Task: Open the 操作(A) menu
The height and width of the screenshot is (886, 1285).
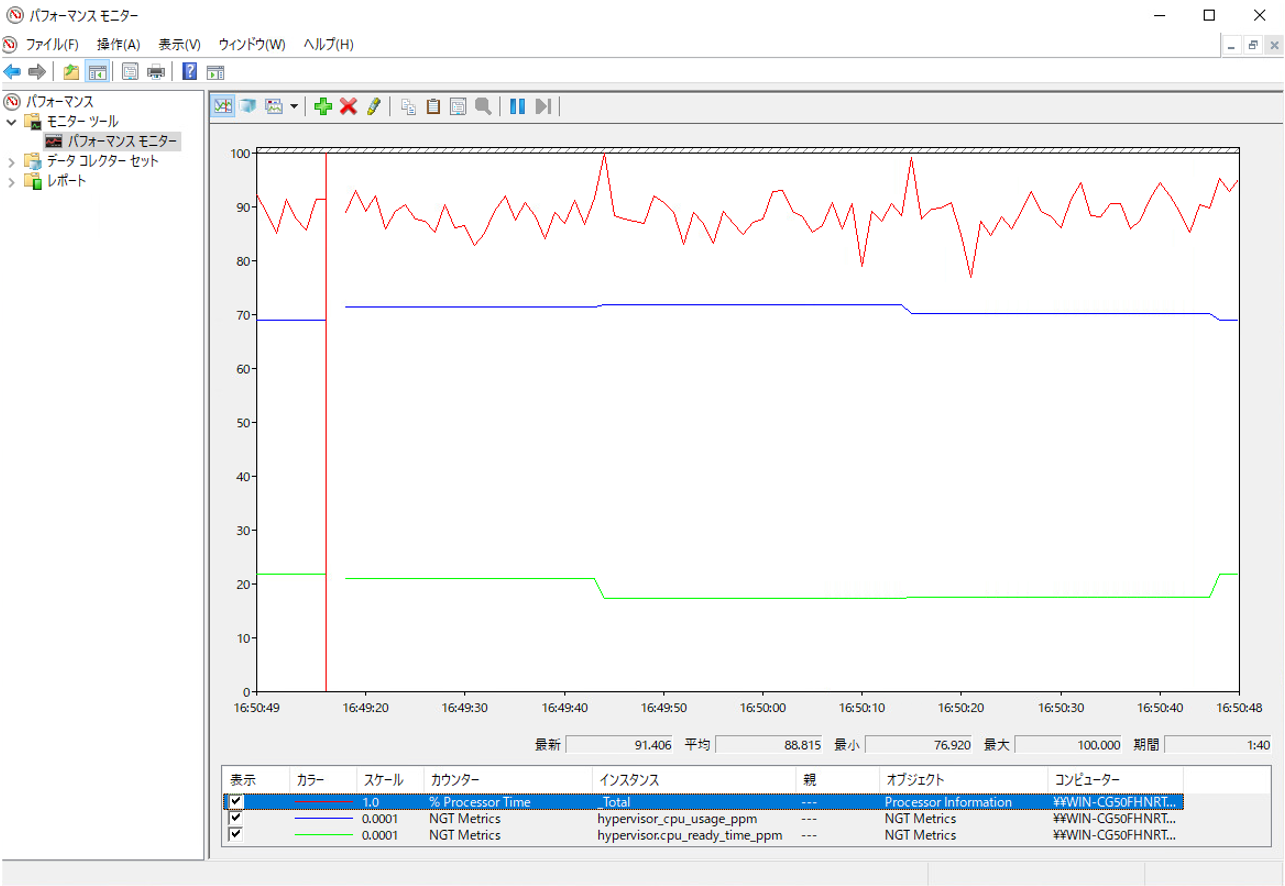Action: [x=118, y=45]
